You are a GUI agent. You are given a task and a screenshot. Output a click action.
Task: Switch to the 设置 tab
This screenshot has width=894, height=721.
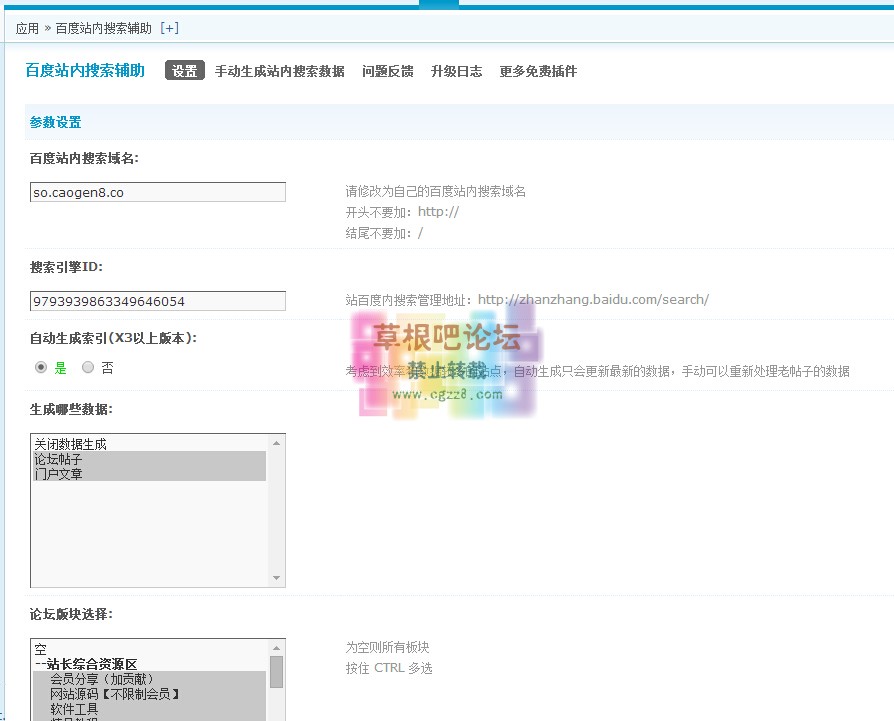pyautogui.click(x=184, y=71)
